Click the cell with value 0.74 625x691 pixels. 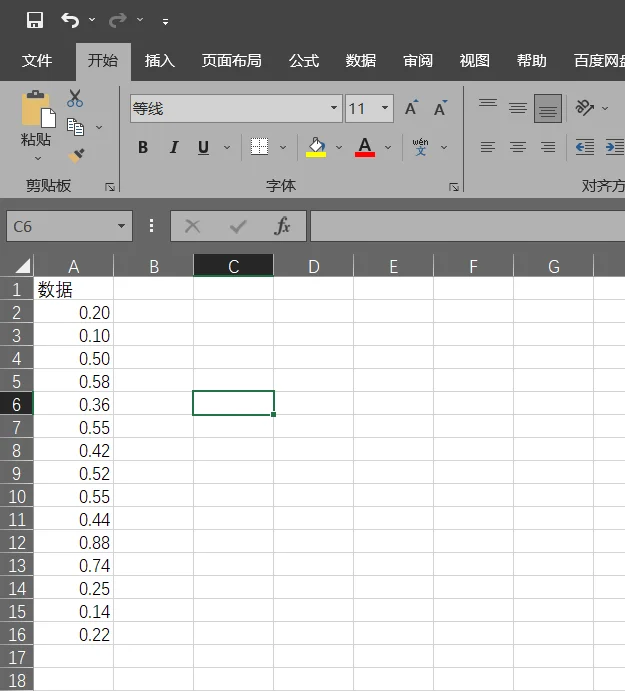pyautogui.click(x=74, y=565)
